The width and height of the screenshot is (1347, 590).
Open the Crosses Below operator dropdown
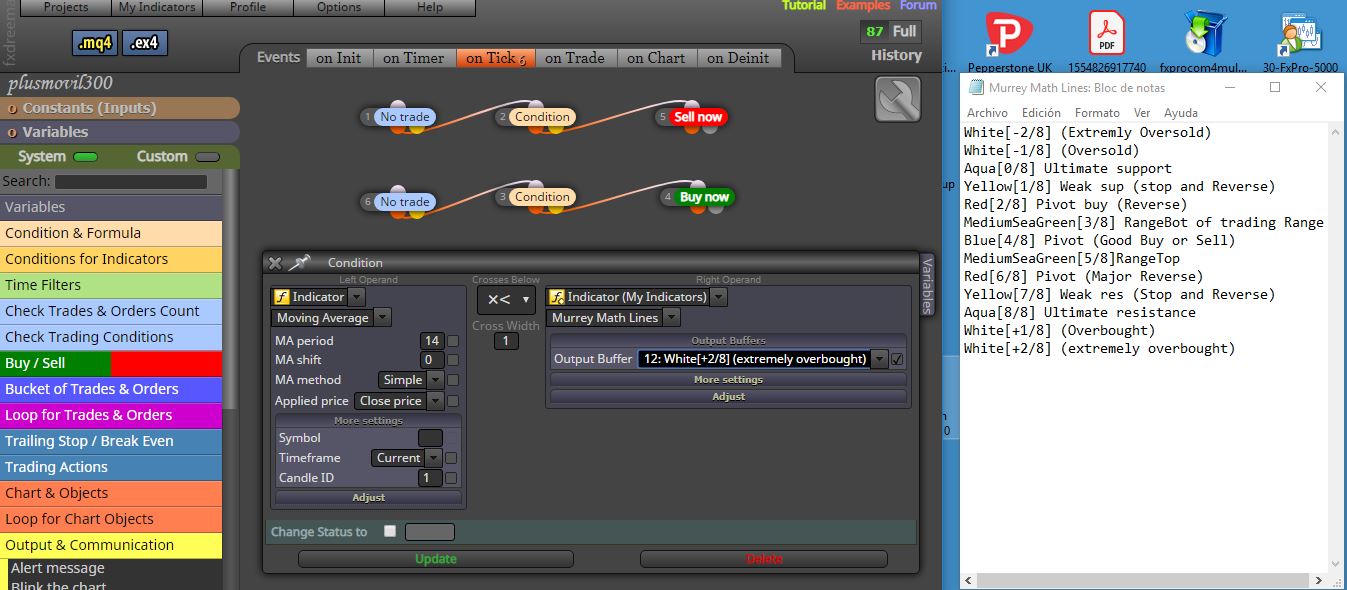(x=506, y=299)
